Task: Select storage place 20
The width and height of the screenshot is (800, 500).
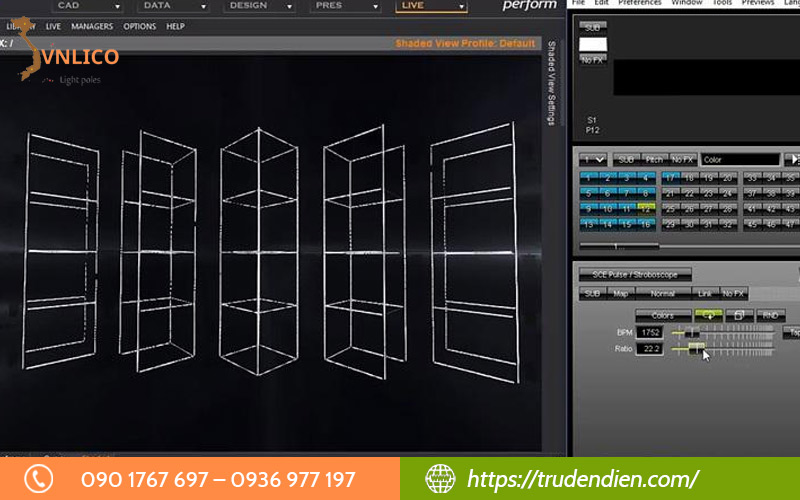Action: [x=728, y=178]
